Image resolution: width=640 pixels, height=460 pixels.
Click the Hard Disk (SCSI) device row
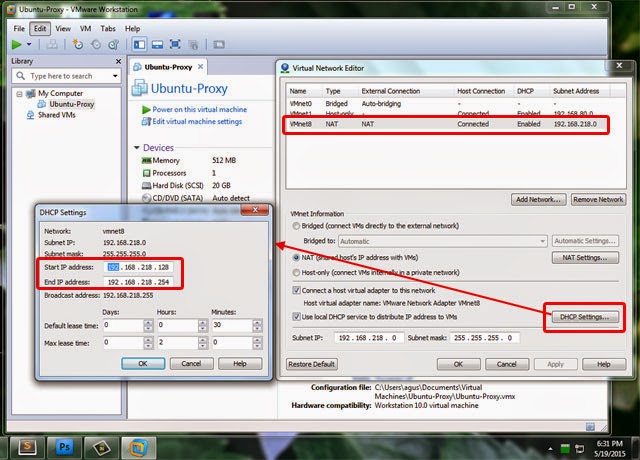(186, 186)
